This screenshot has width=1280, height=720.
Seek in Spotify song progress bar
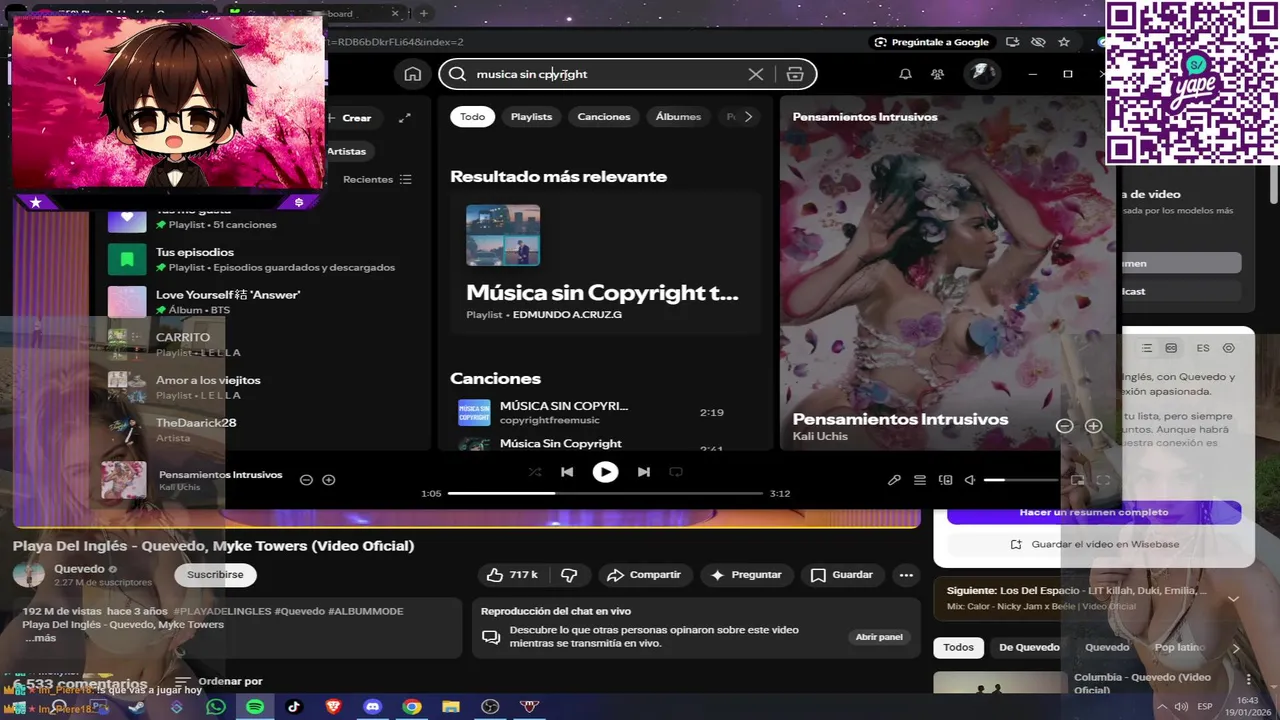click(x=605, y=493)
